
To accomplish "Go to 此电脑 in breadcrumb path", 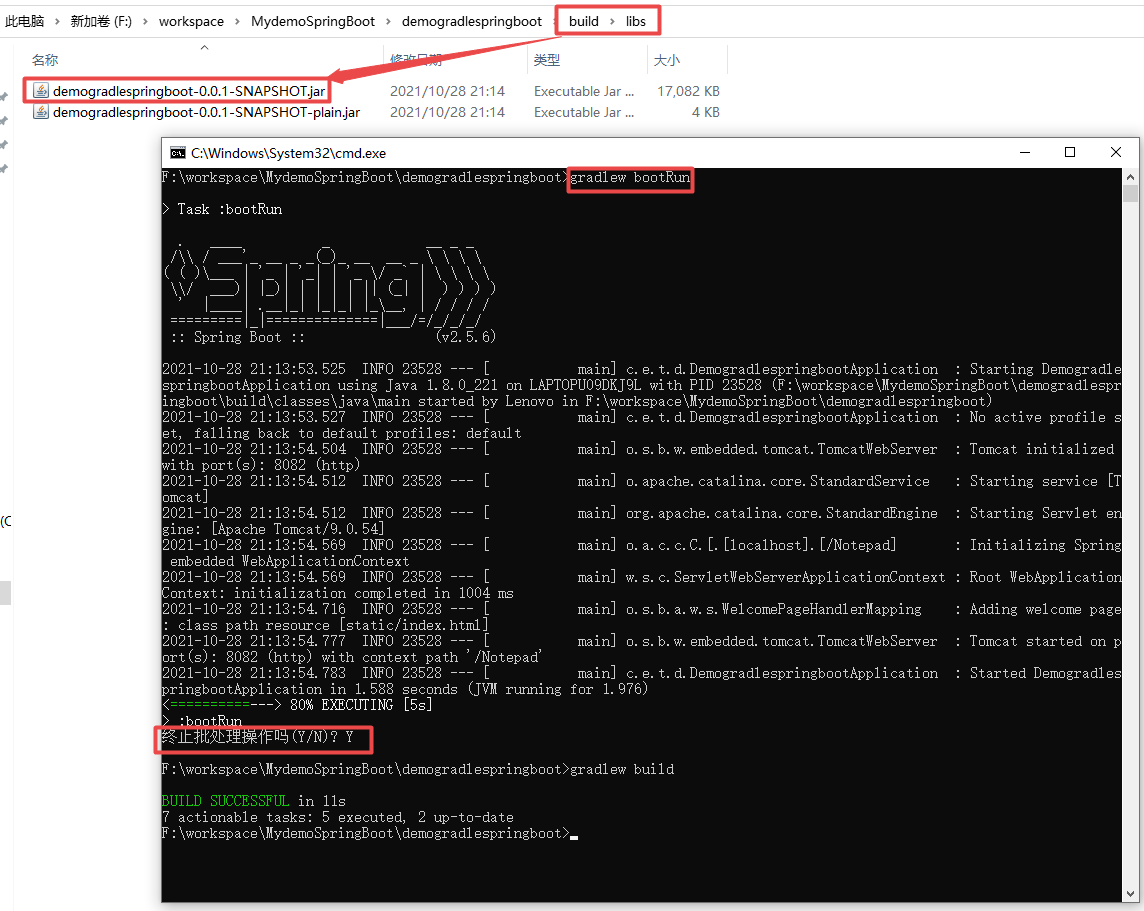I will (24, 21).
